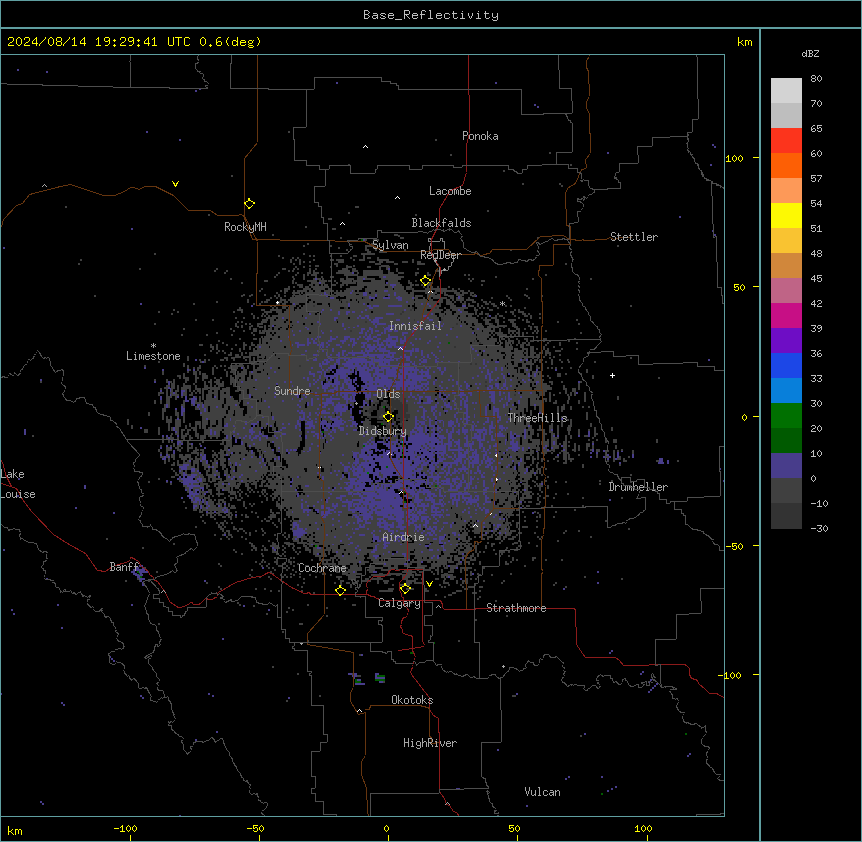Screen dimensions: 862x842
Task: Click the yellow diamond marker above Calgary label
Action: point(405,589)
